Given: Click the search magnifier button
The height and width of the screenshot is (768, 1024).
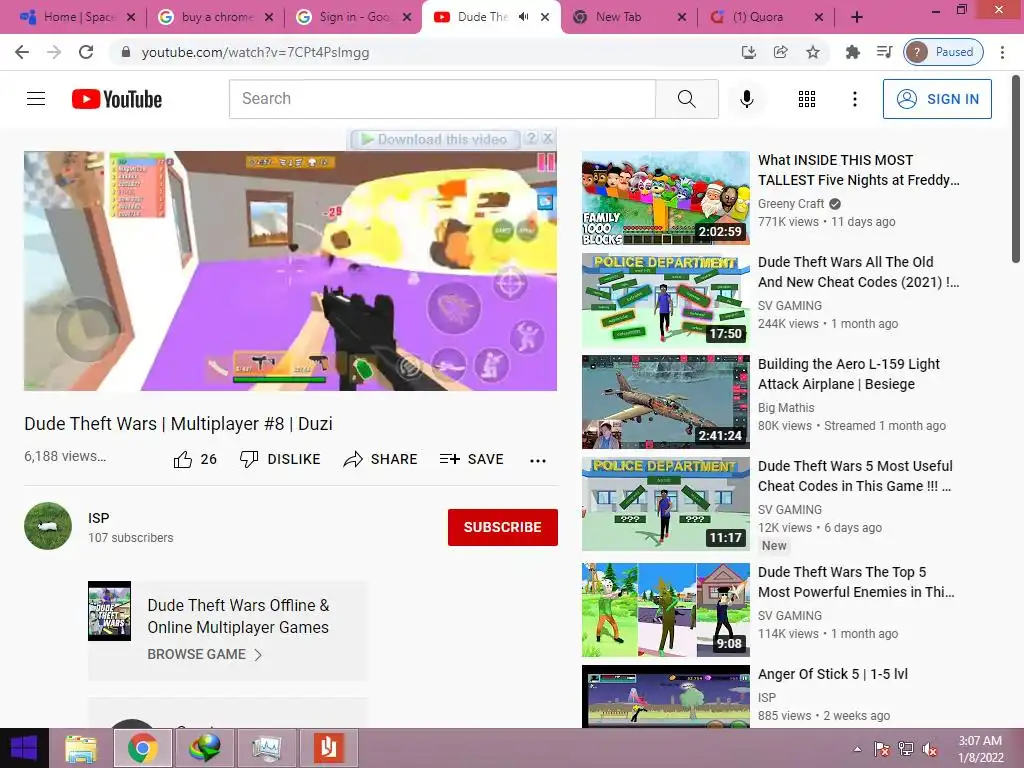Looking at the screenshot, I should coord(686,99).
